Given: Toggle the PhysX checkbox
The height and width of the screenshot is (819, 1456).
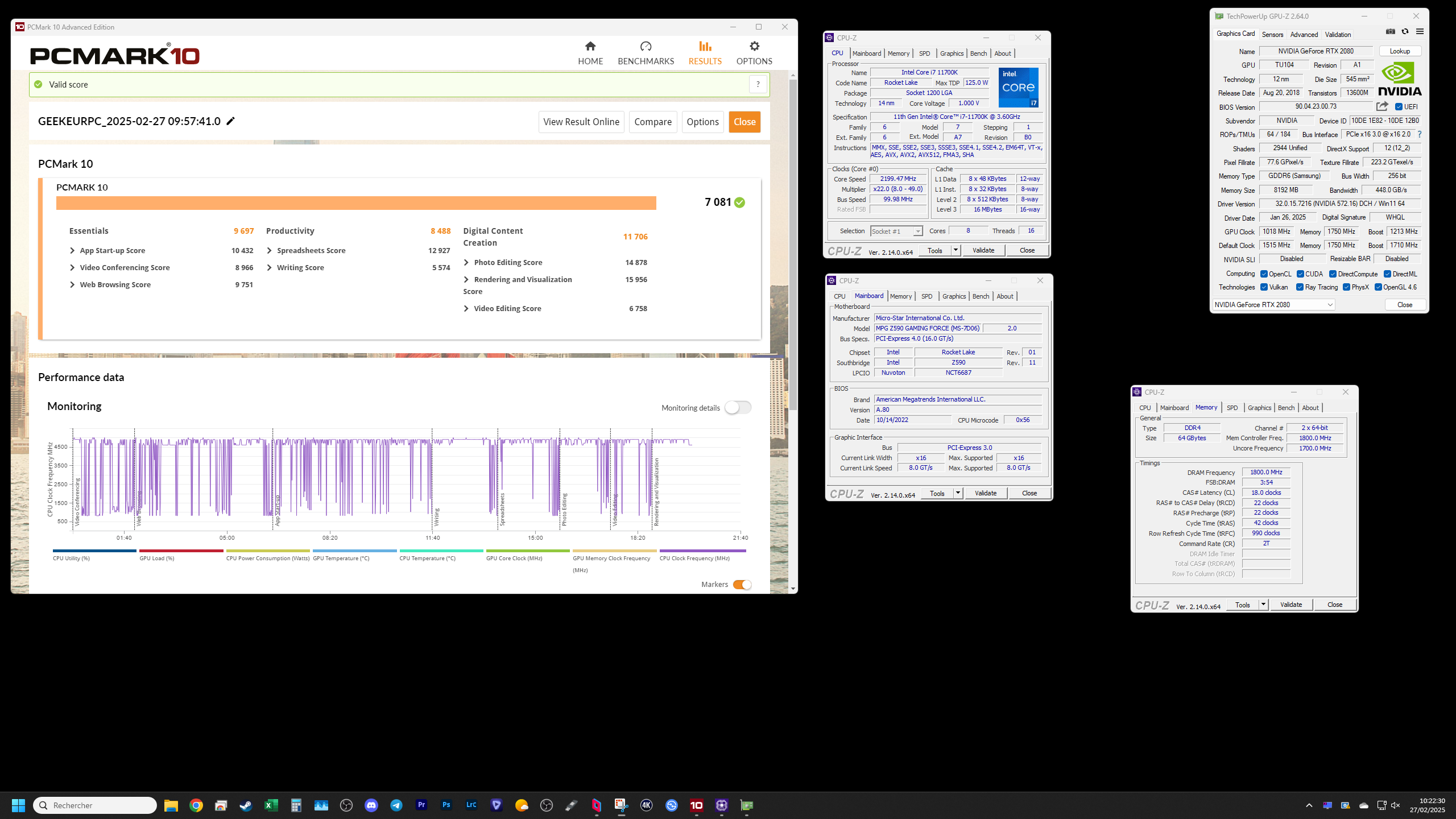Looking at the screenshot, I should 1346,287.
